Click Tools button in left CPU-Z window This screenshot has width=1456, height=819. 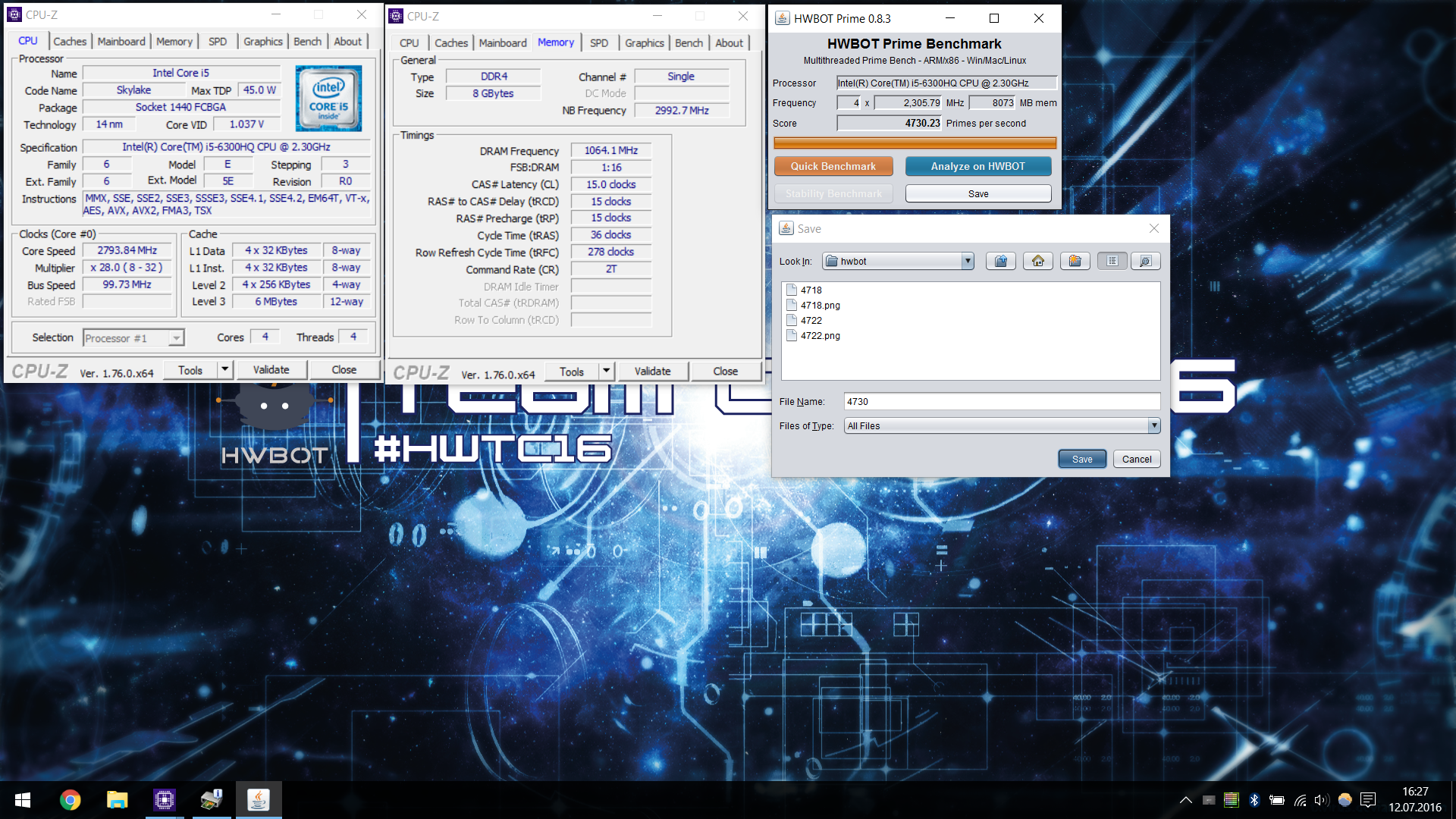click(x=190, y=370)
